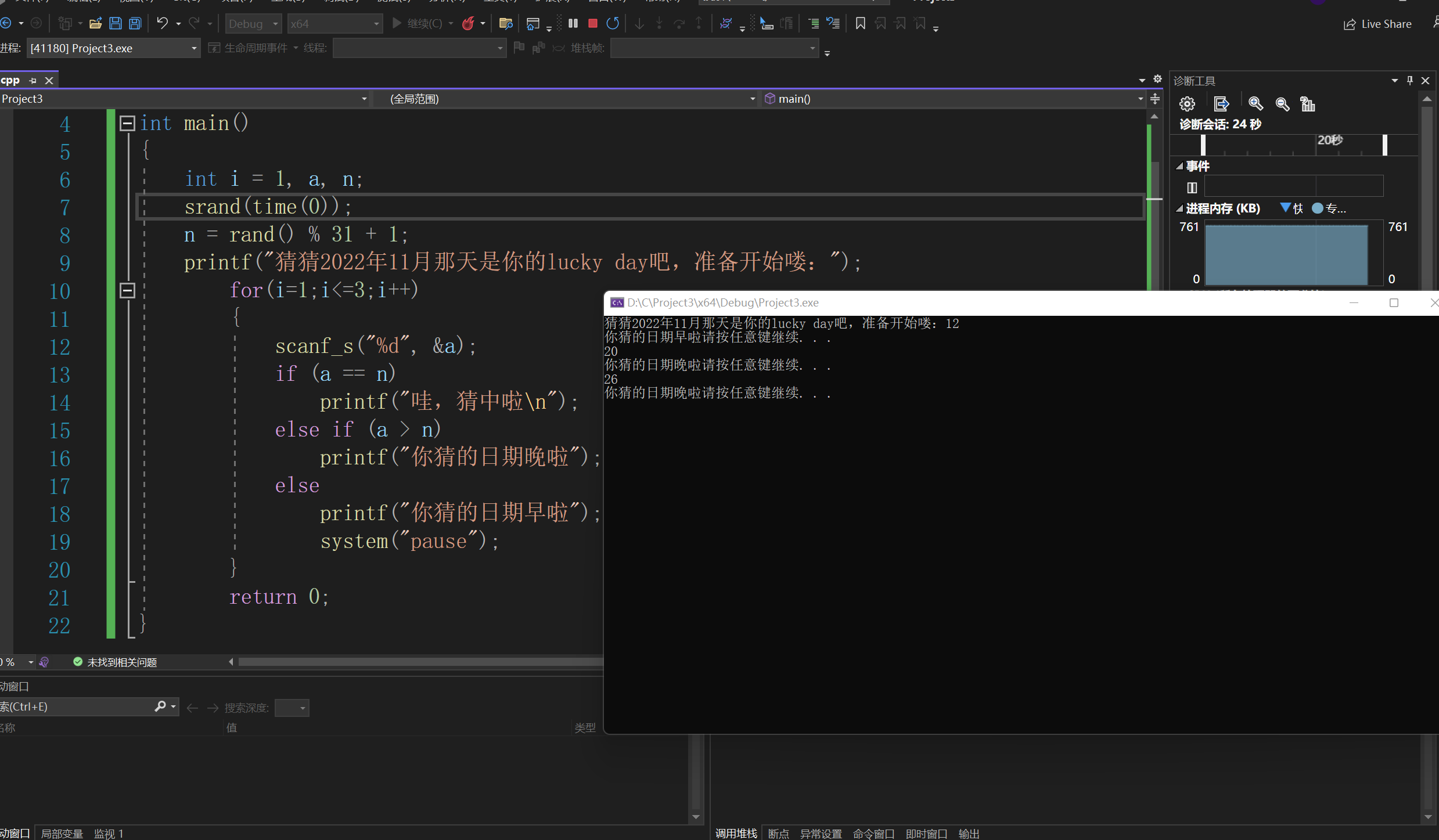
Task: Click the diagnostic timeline right selection handle
Action: [x=1385, y=145]
